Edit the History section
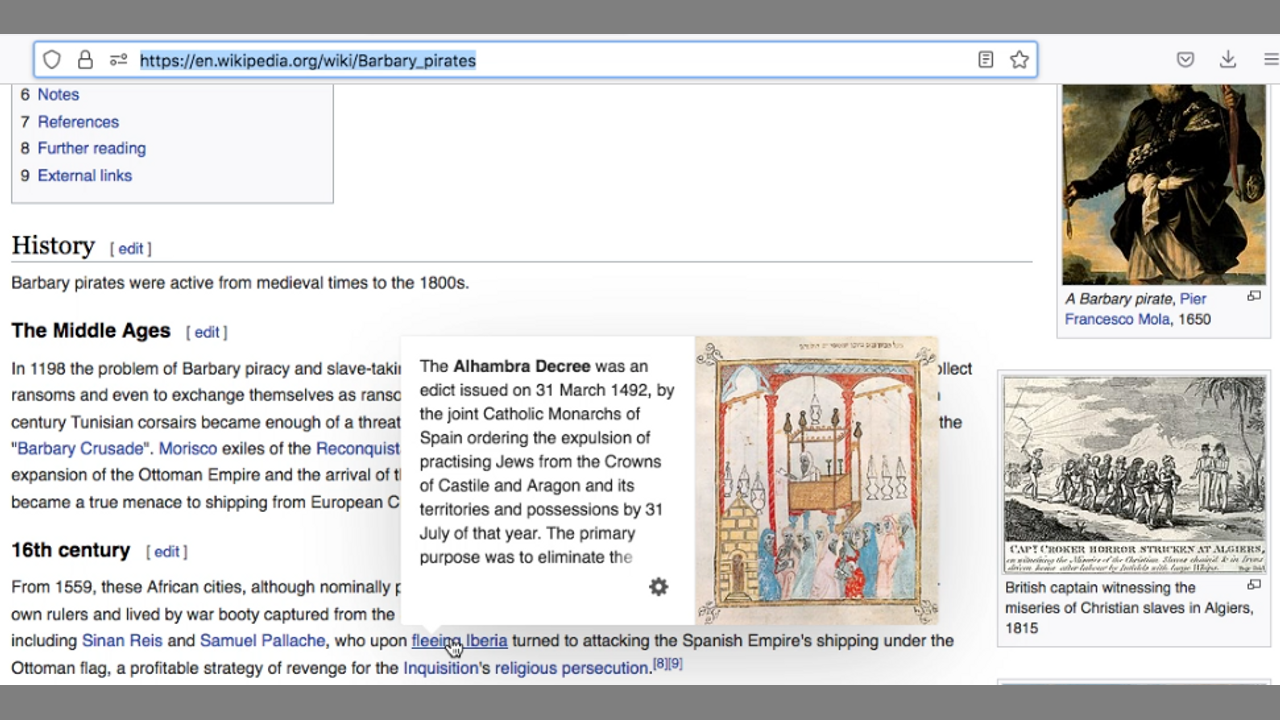 coord(131,248)
